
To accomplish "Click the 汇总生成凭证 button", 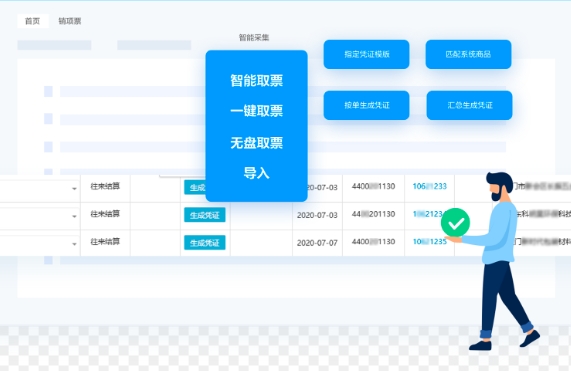I will (469, 105).
